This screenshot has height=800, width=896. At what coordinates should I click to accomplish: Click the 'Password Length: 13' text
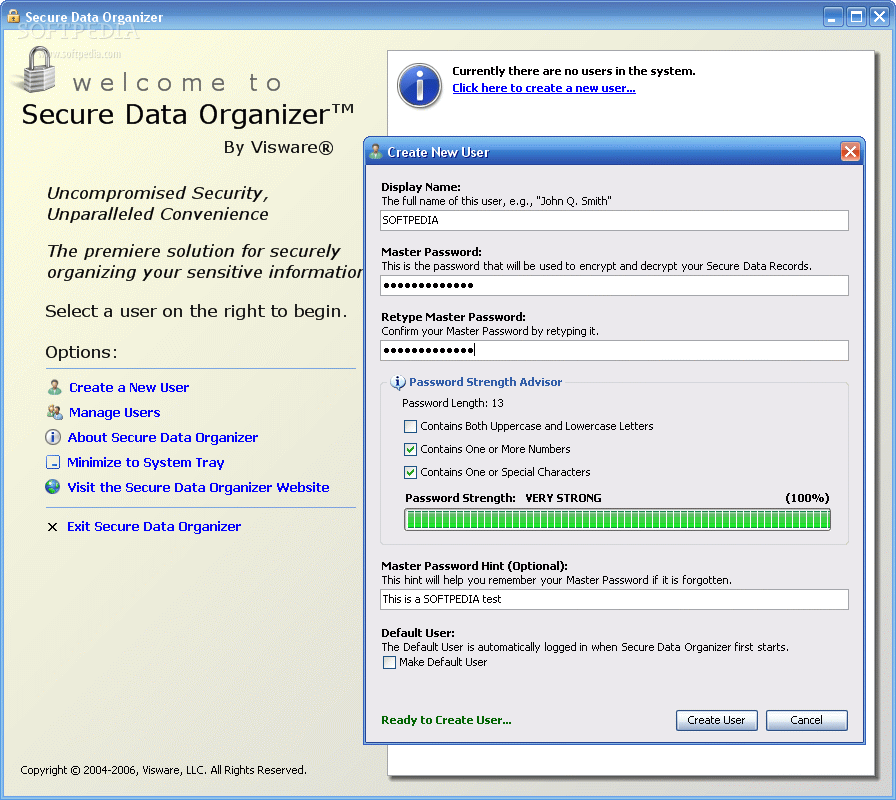pos(453,403)
